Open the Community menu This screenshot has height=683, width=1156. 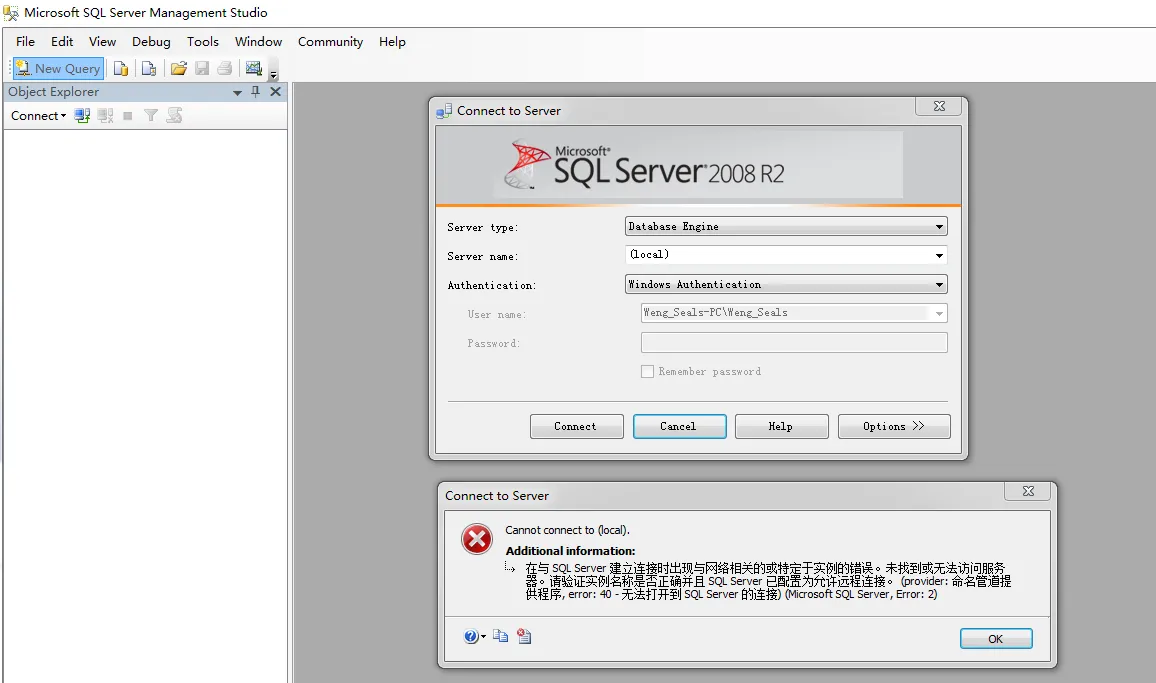click(x=330, y=42)
